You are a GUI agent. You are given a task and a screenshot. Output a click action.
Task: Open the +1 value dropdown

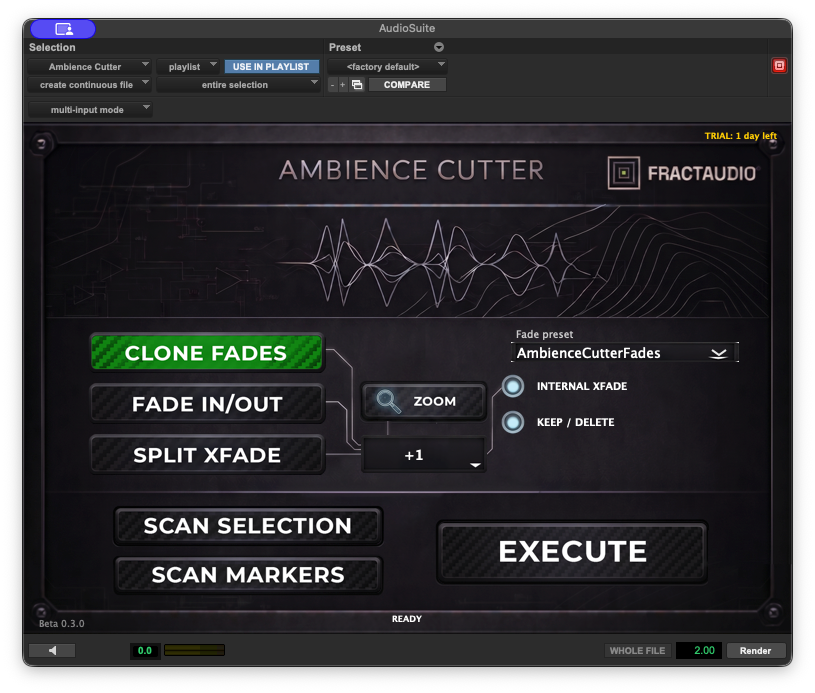click(x=424, y=455)
